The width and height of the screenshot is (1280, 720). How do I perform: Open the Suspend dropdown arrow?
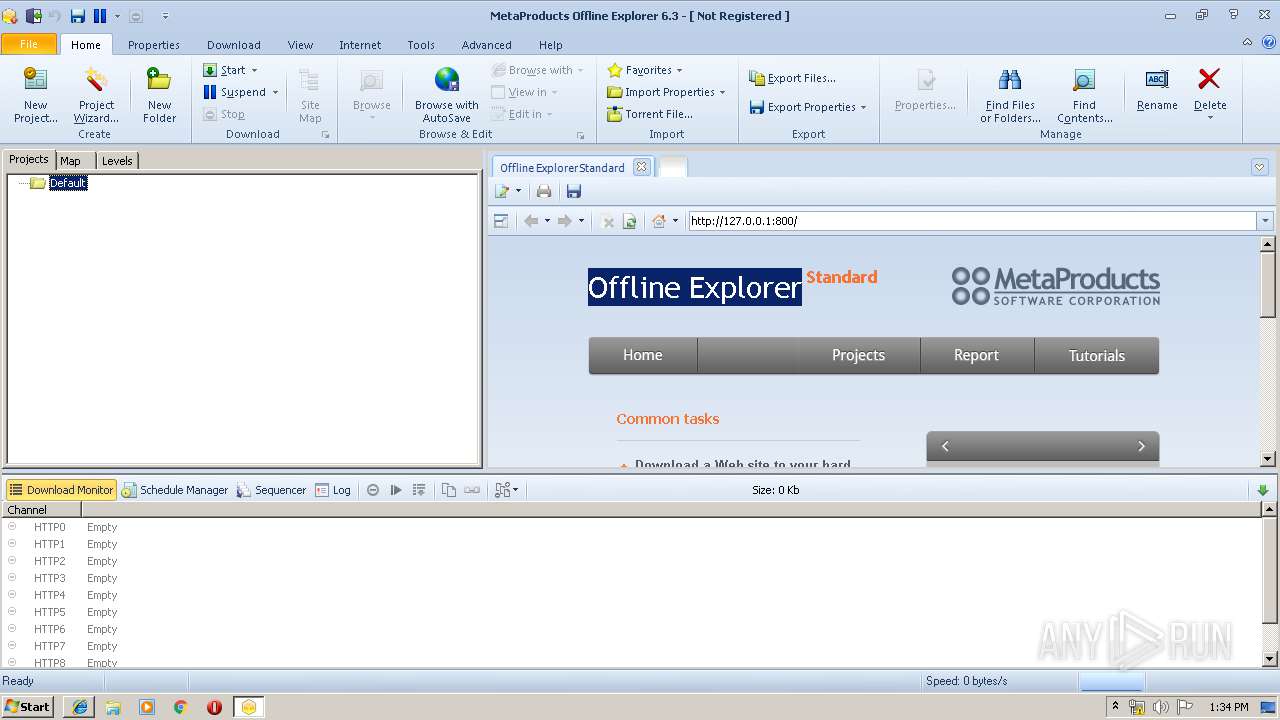[x=275, y=92]
